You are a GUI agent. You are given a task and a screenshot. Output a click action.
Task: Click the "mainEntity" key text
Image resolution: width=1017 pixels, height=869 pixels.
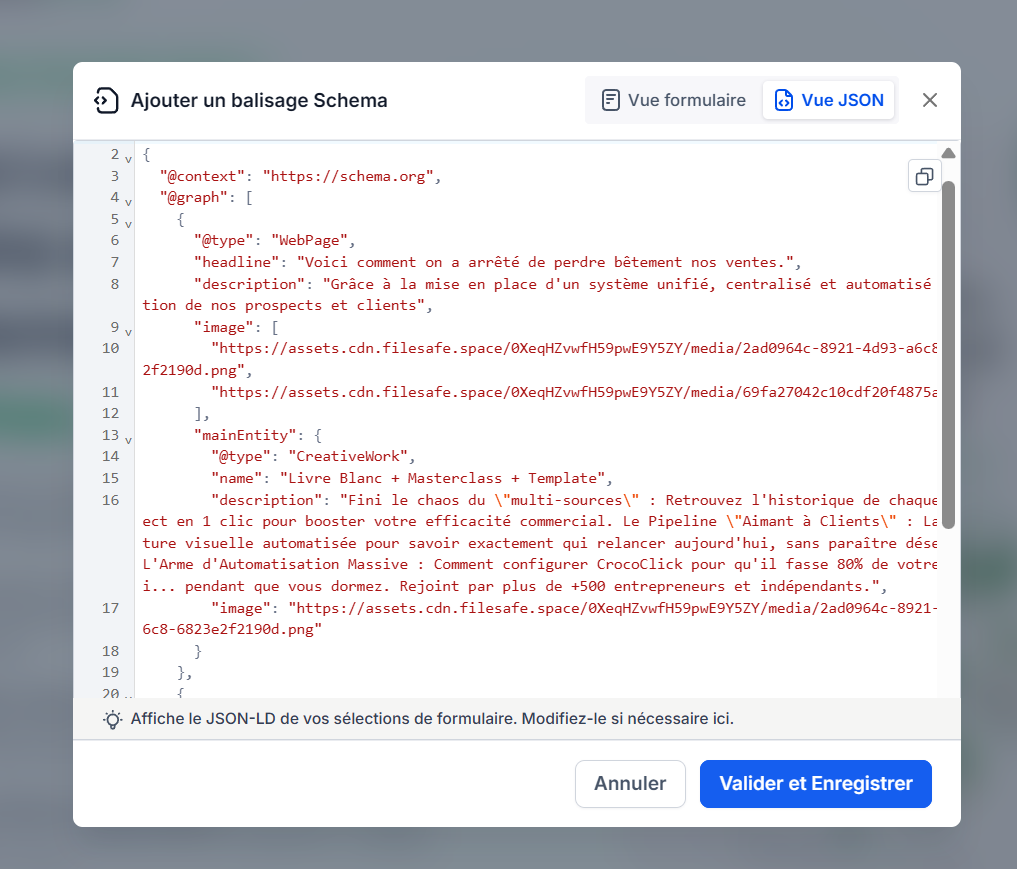pos(245,435)
